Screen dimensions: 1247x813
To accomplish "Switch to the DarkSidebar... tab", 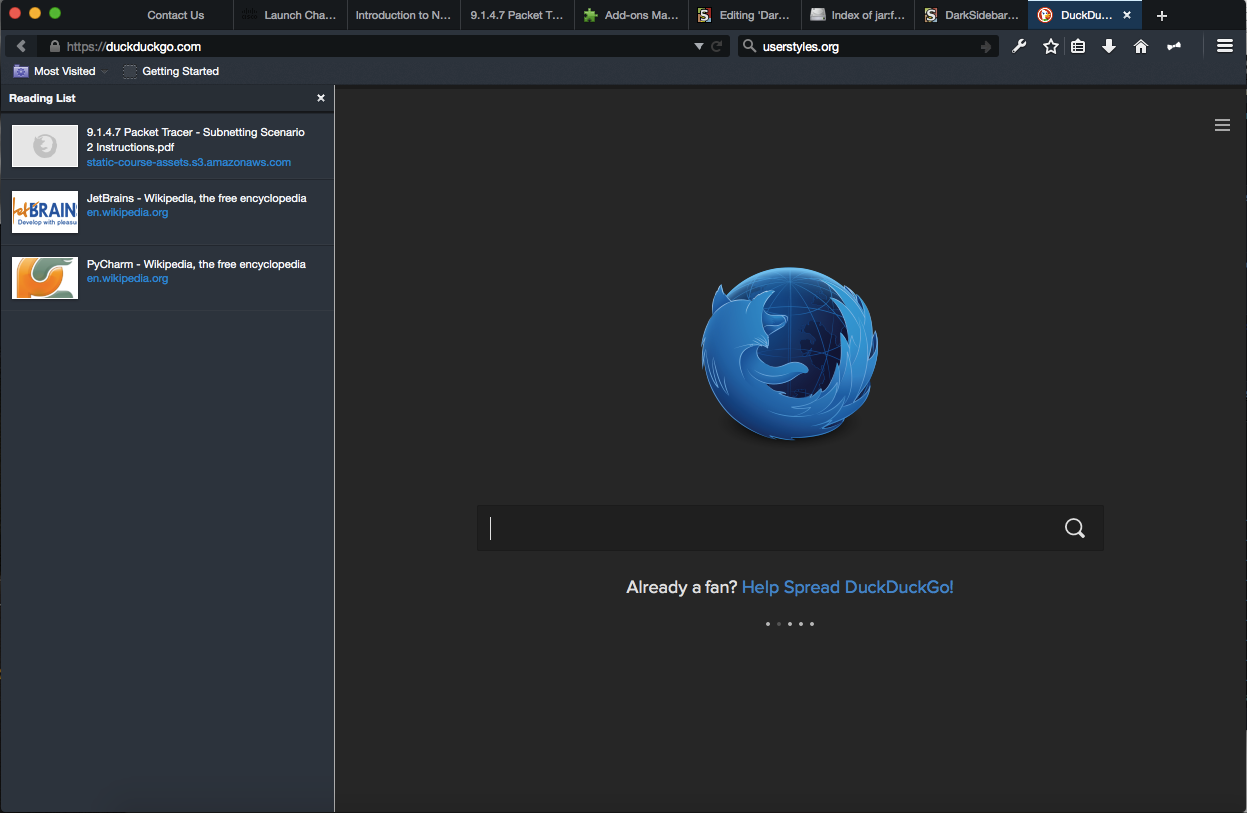I will click(973, 15).
